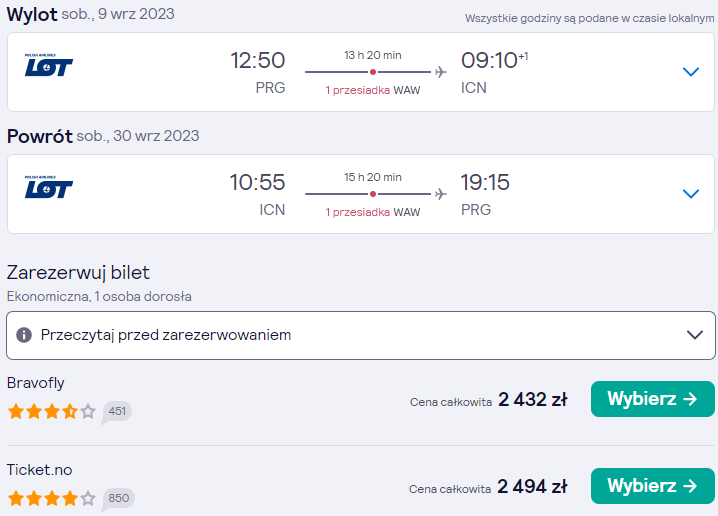Click the info icon beside Przeczytaj przed zarezerwowaniem
718x516 pixels.
tap(24, 335)
